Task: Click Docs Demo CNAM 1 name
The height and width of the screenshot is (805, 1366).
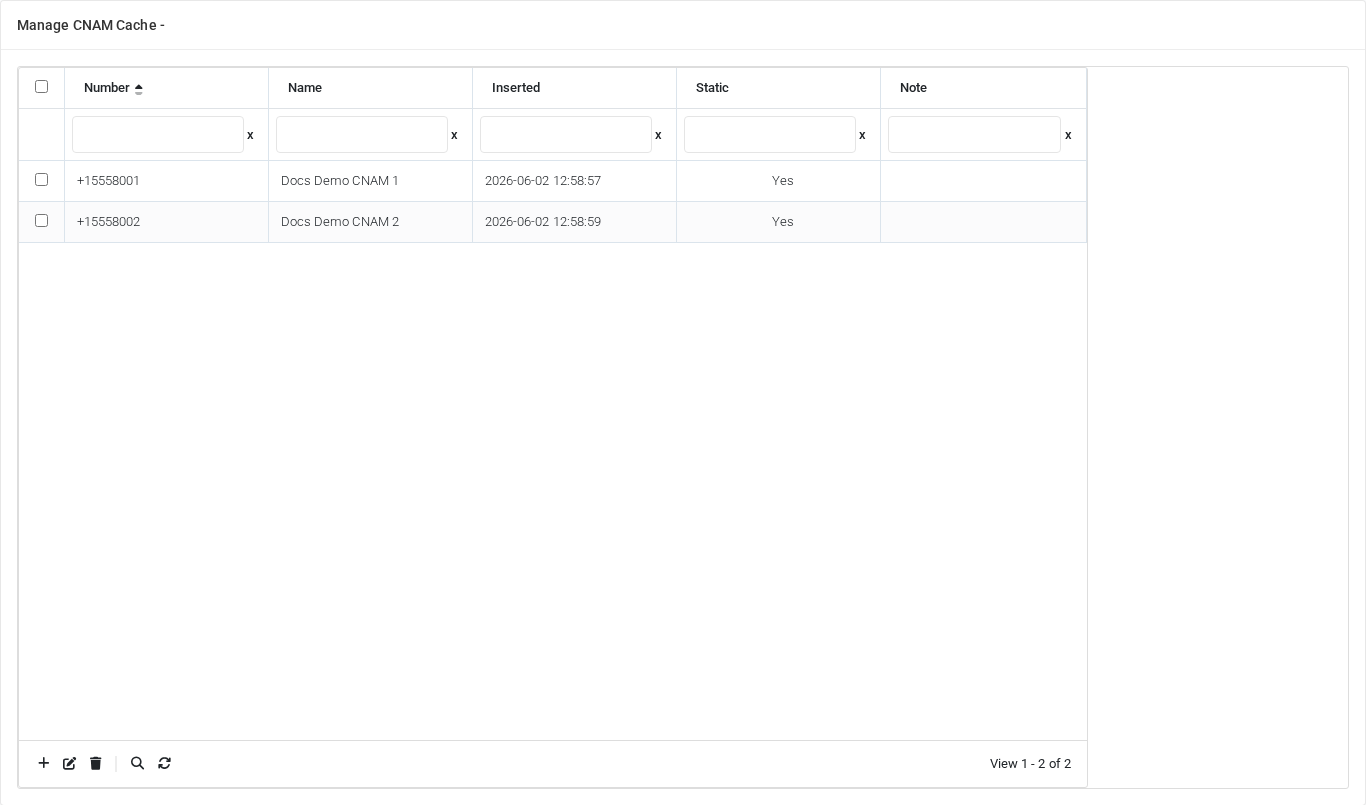Action: [x=340, y=181]
